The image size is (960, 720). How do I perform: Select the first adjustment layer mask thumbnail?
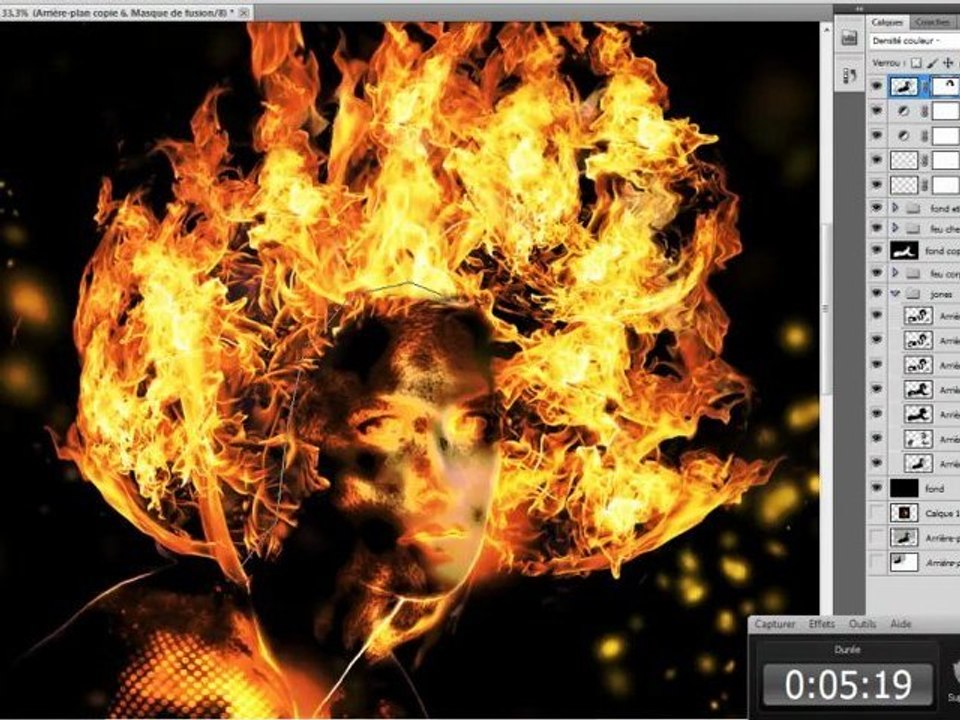[945, 111]
